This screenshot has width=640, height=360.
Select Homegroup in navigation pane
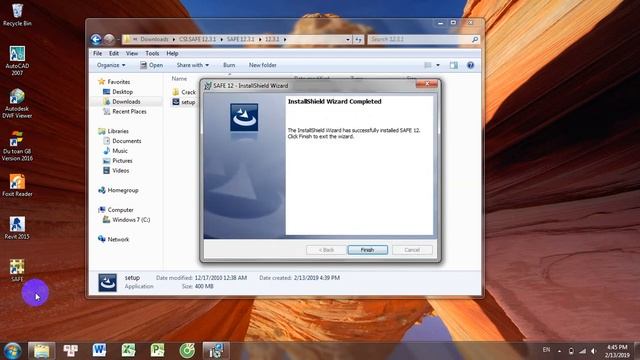tap(118, 190)
